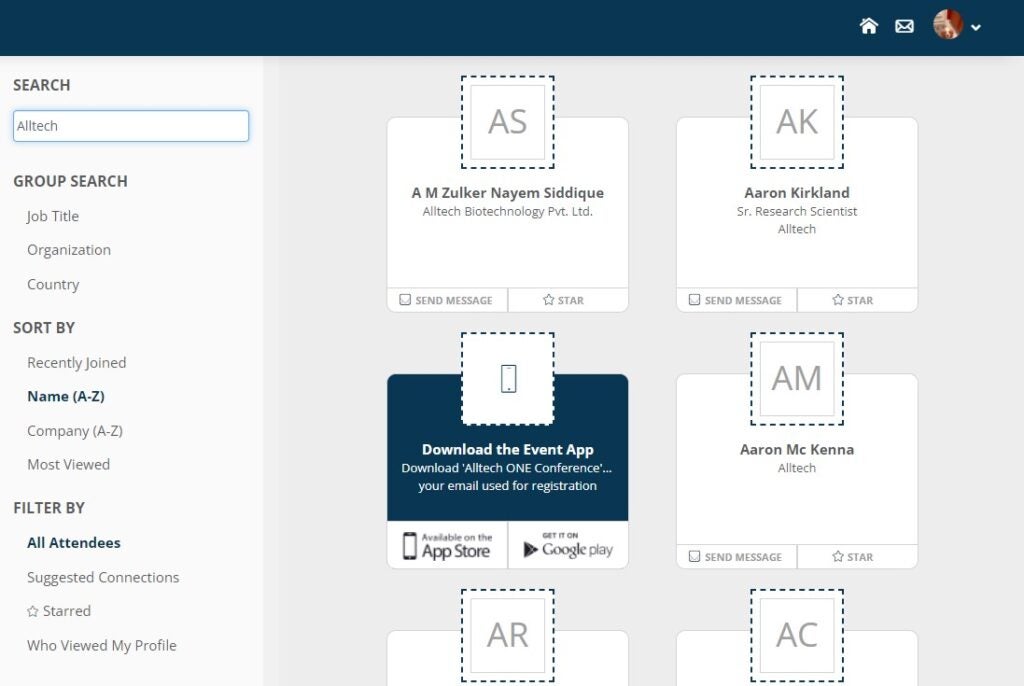1024x686 pixels.
Task: Open the Google Play download badge
Action: click(x=568, y=545)
